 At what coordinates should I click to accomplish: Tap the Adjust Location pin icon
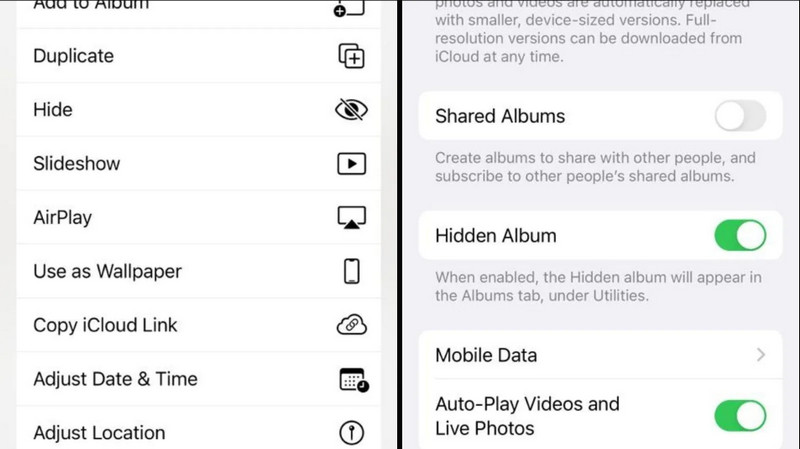pyautogui.click(x=352, y=433)
